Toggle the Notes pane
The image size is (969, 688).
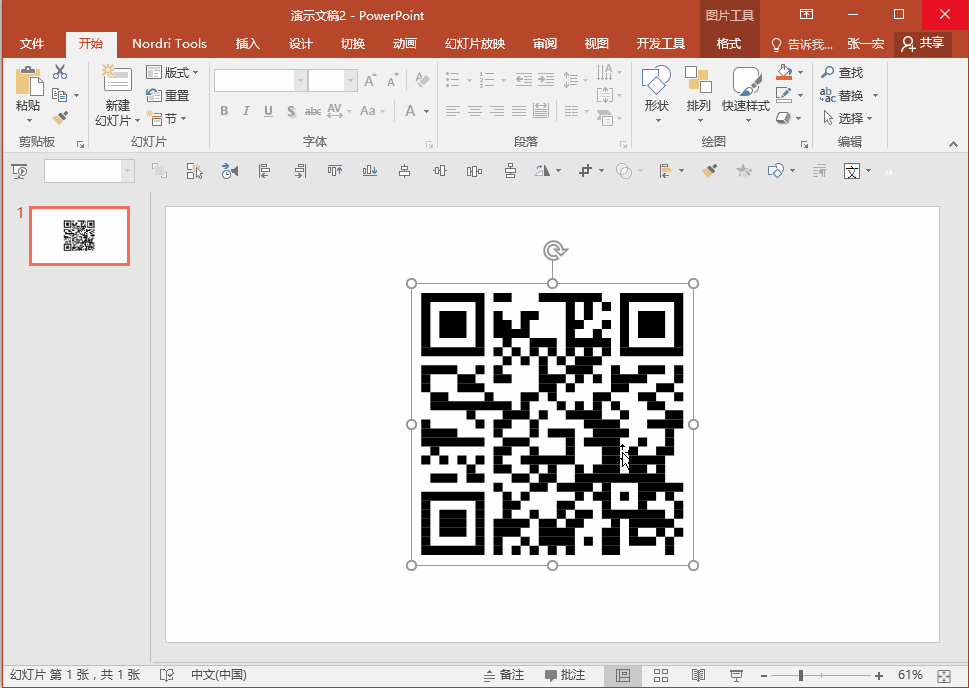(503, 675)
